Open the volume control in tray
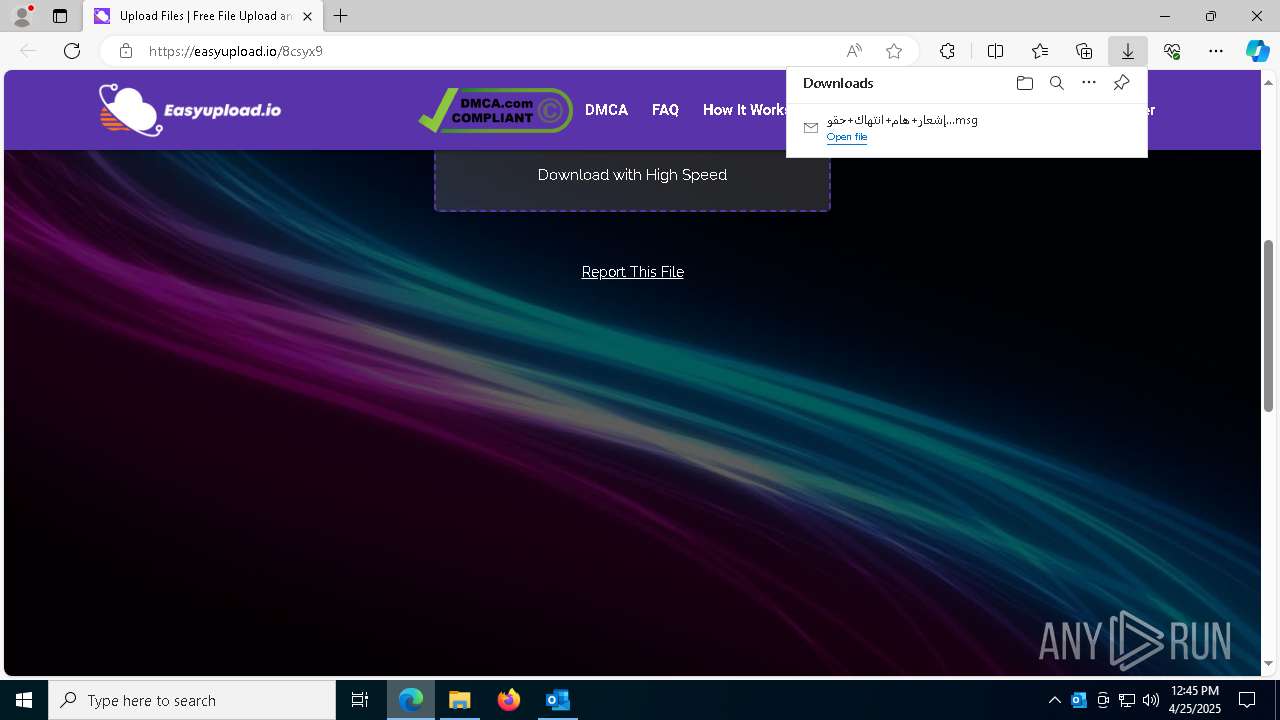 1150,700
